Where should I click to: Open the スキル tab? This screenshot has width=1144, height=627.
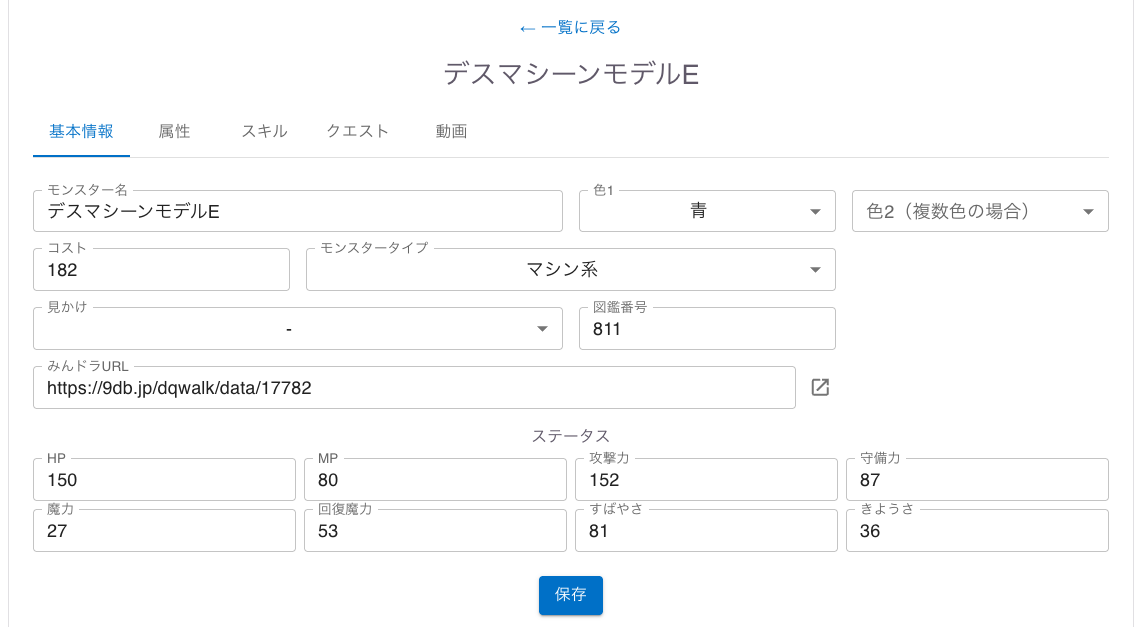[x=264, y=131]
